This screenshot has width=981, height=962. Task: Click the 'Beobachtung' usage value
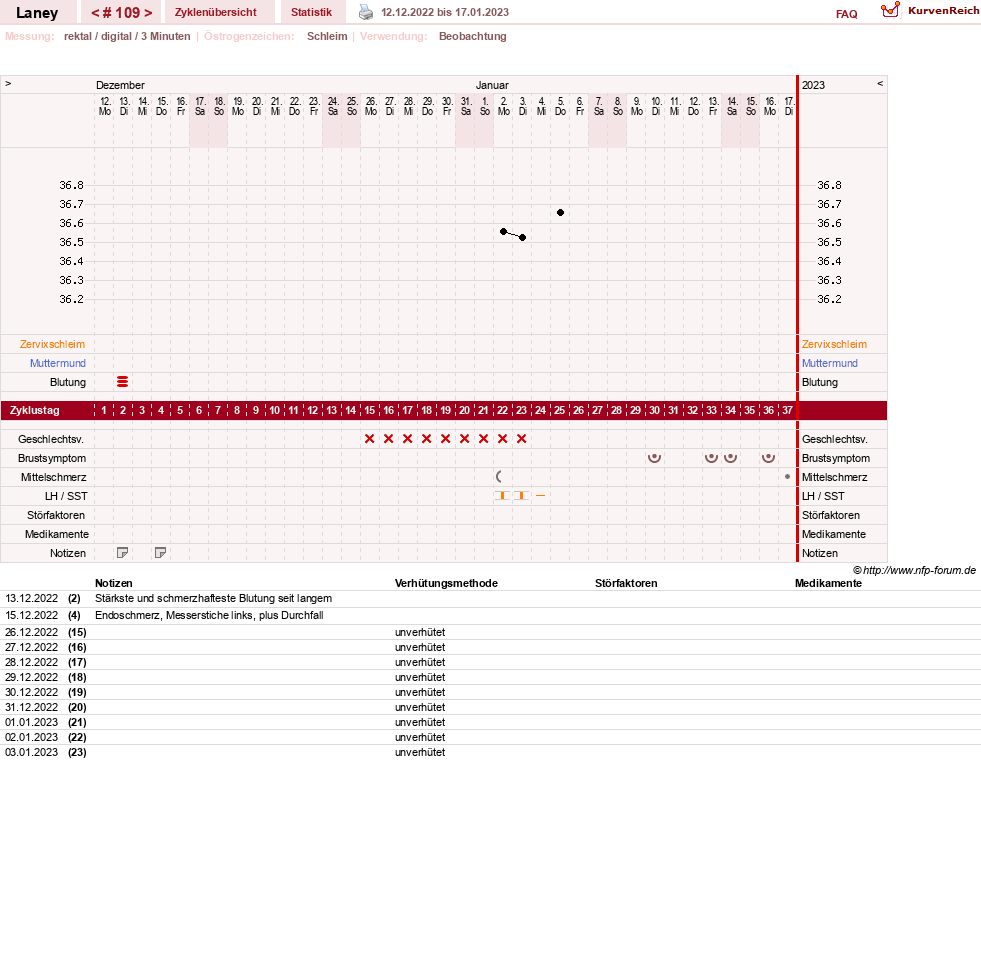coord(472,36)
